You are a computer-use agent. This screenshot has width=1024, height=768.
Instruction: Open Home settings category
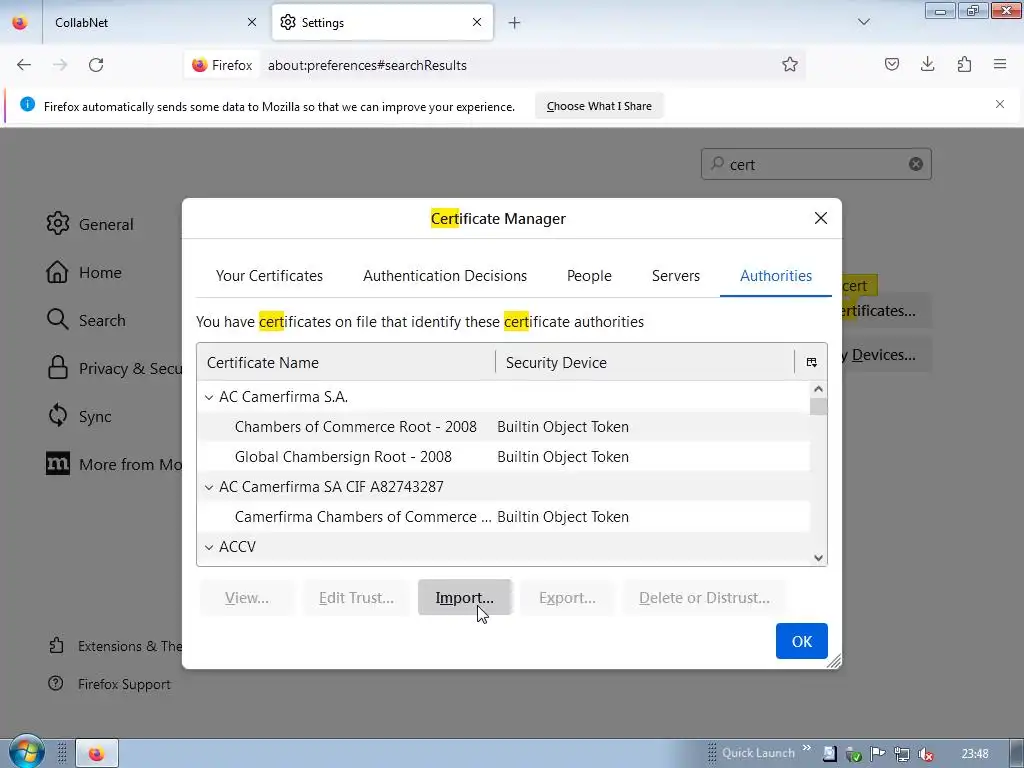coord(84,272)
